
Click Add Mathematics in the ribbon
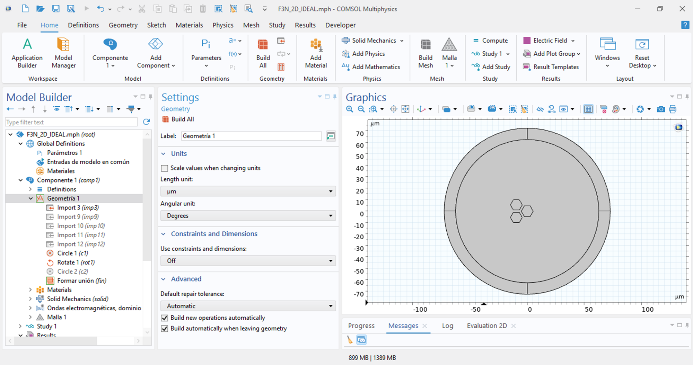click(x=371, y=67)
